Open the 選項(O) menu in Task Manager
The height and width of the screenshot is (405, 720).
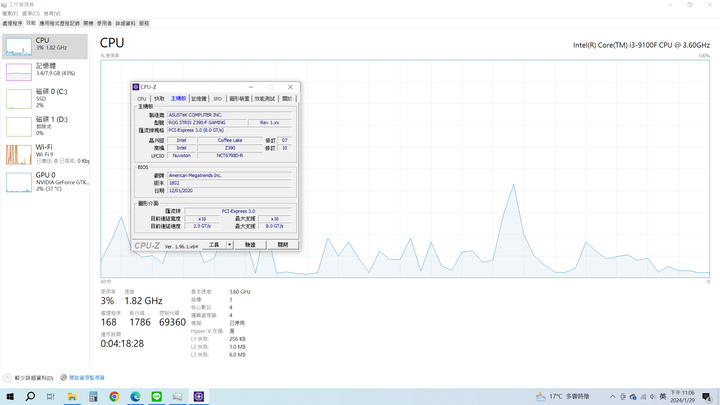click(31, 14)
